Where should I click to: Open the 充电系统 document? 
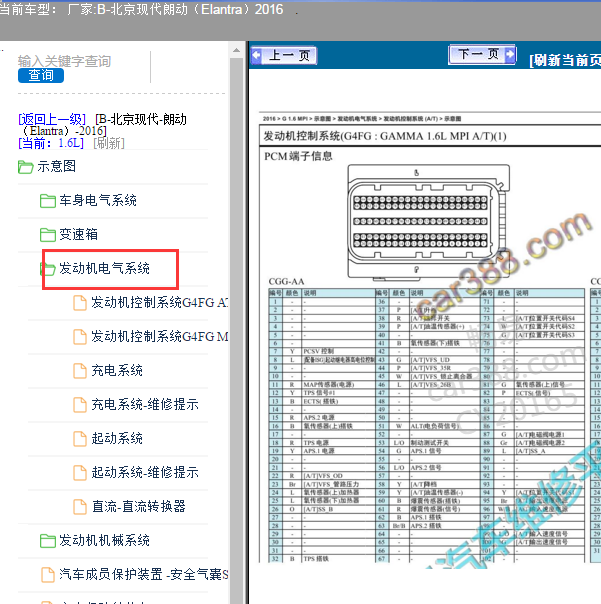pos(117,371)
